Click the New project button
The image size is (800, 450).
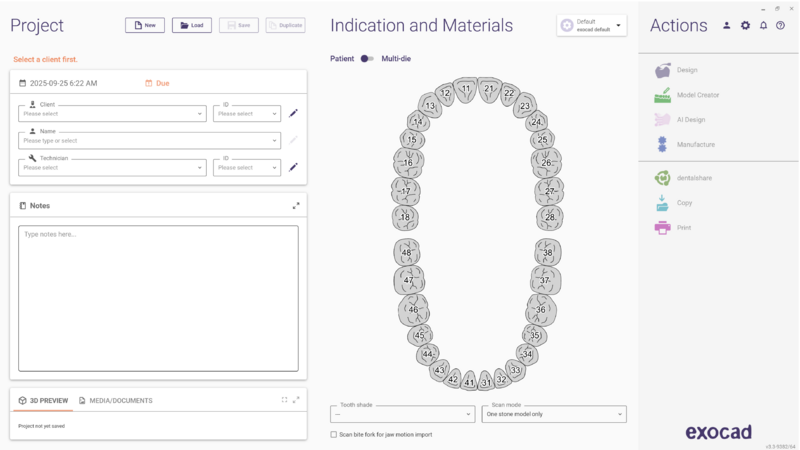click(x=145, y=25)
